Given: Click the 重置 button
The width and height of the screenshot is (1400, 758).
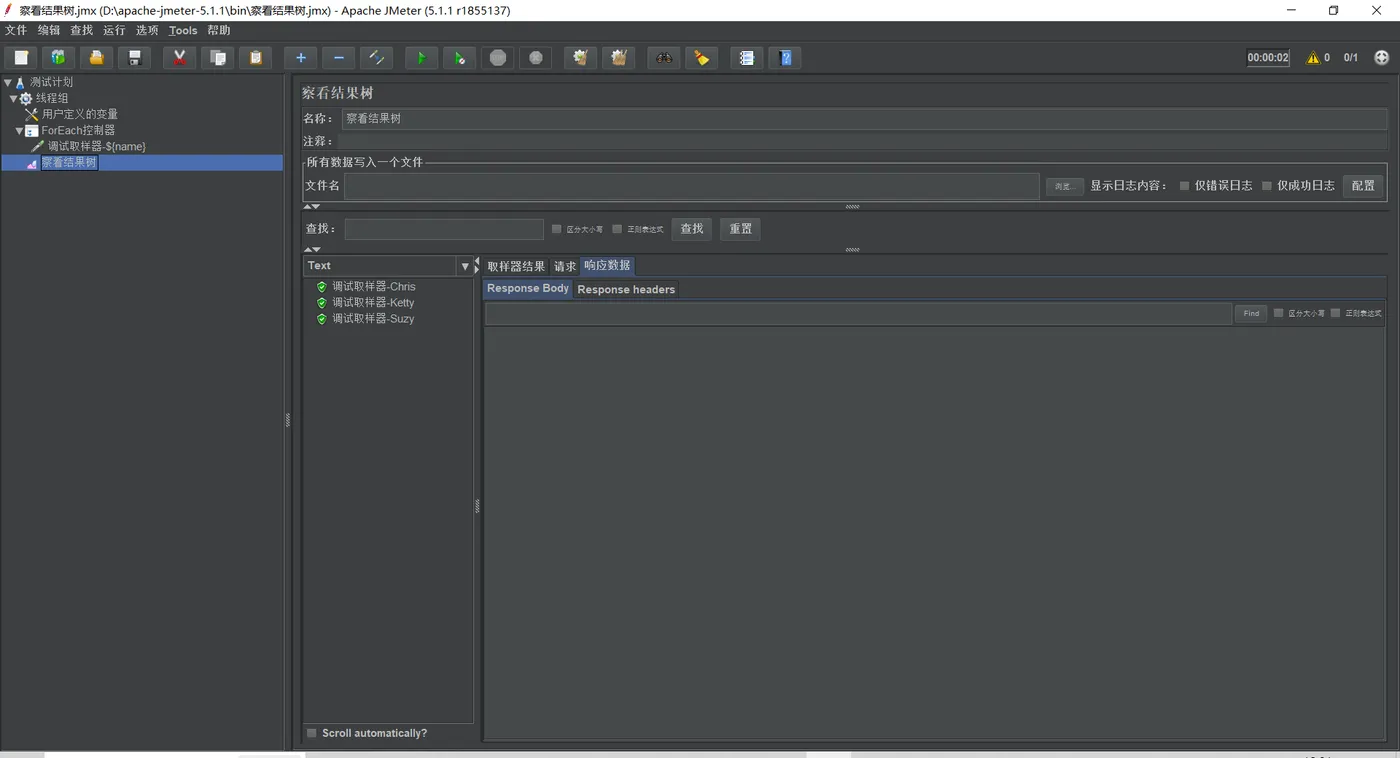Looking at the screenshot, I should coord(741,229).
